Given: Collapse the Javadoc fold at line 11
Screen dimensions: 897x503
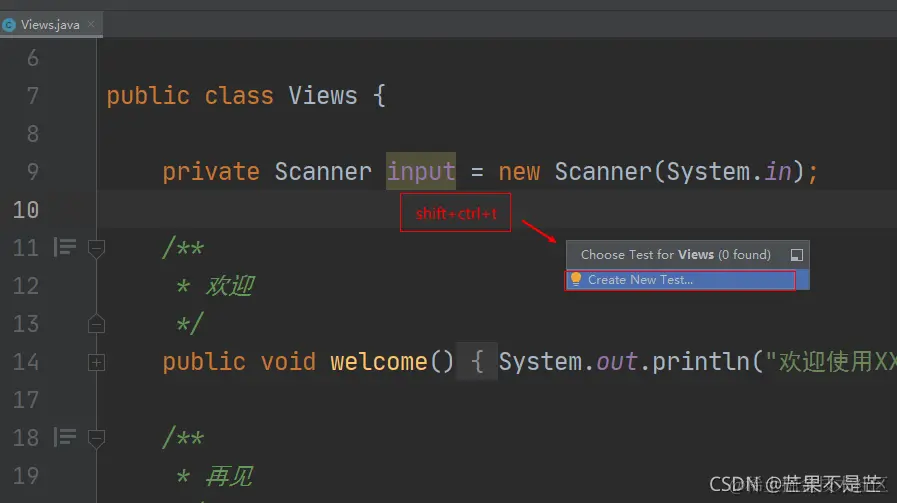Looking at the screenshot, I should click(96, 248).
